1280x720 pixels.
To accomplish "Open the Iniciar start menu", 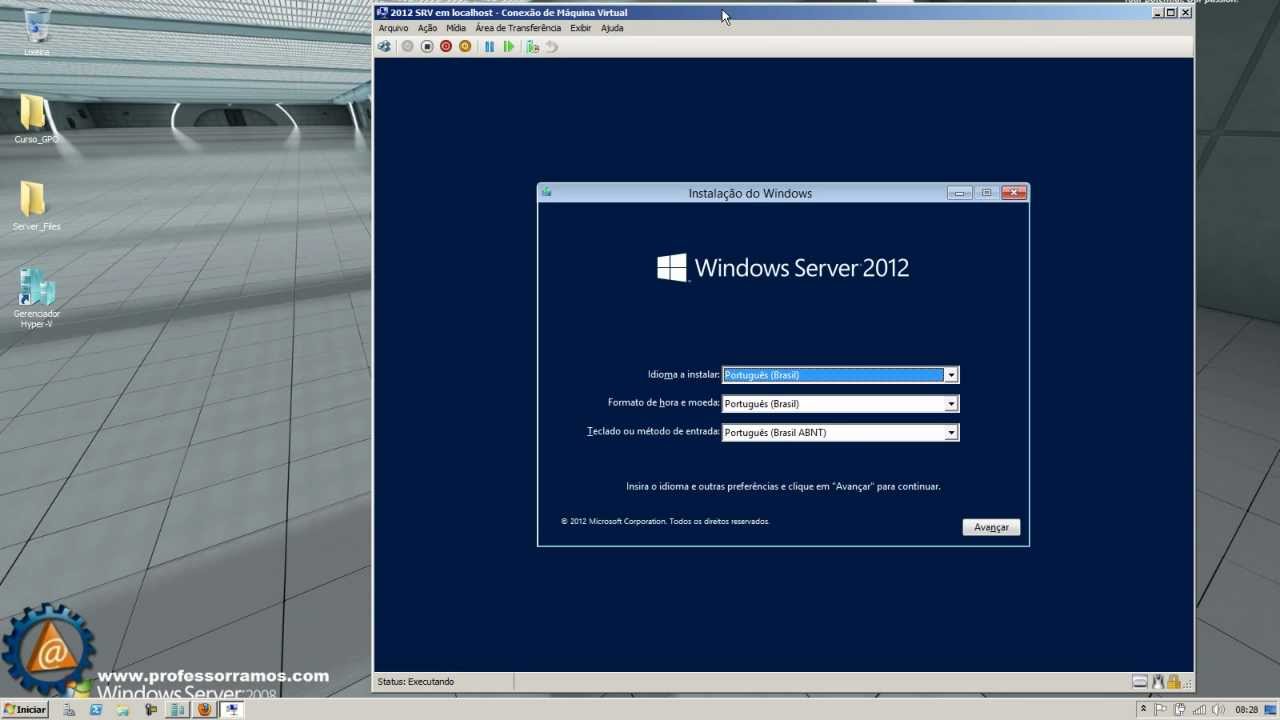I will pyautogui.click(x=25, y=709).
